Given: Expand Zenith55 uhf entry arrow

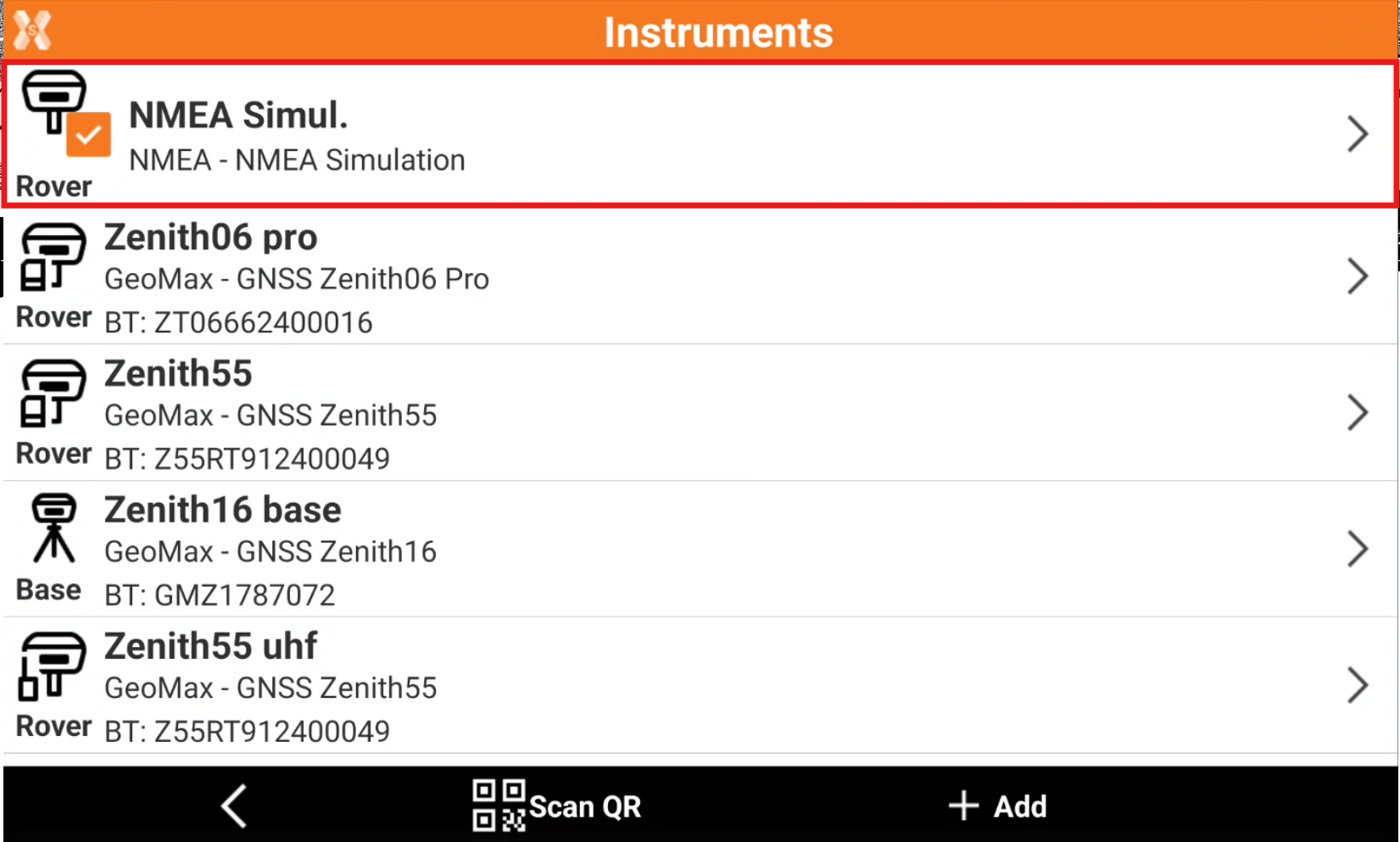Looking at the screenshot, I should pyautogui.click(x=1358, y=685).
